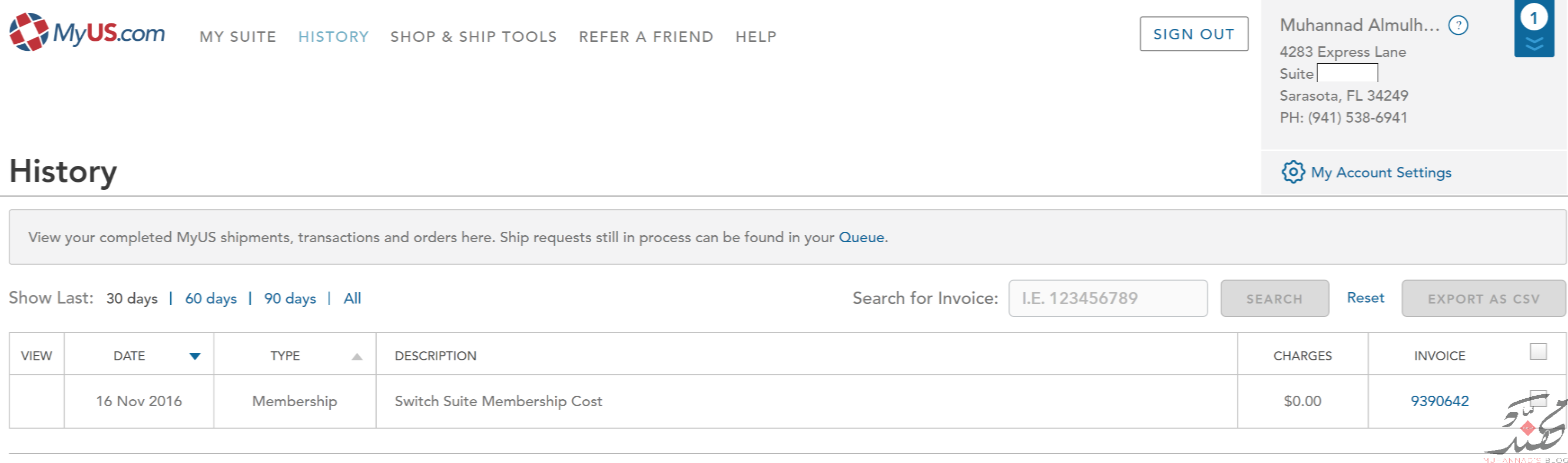Go to the MY SUITE menu
Screen dimensions: 1568x463
point(238,37)
